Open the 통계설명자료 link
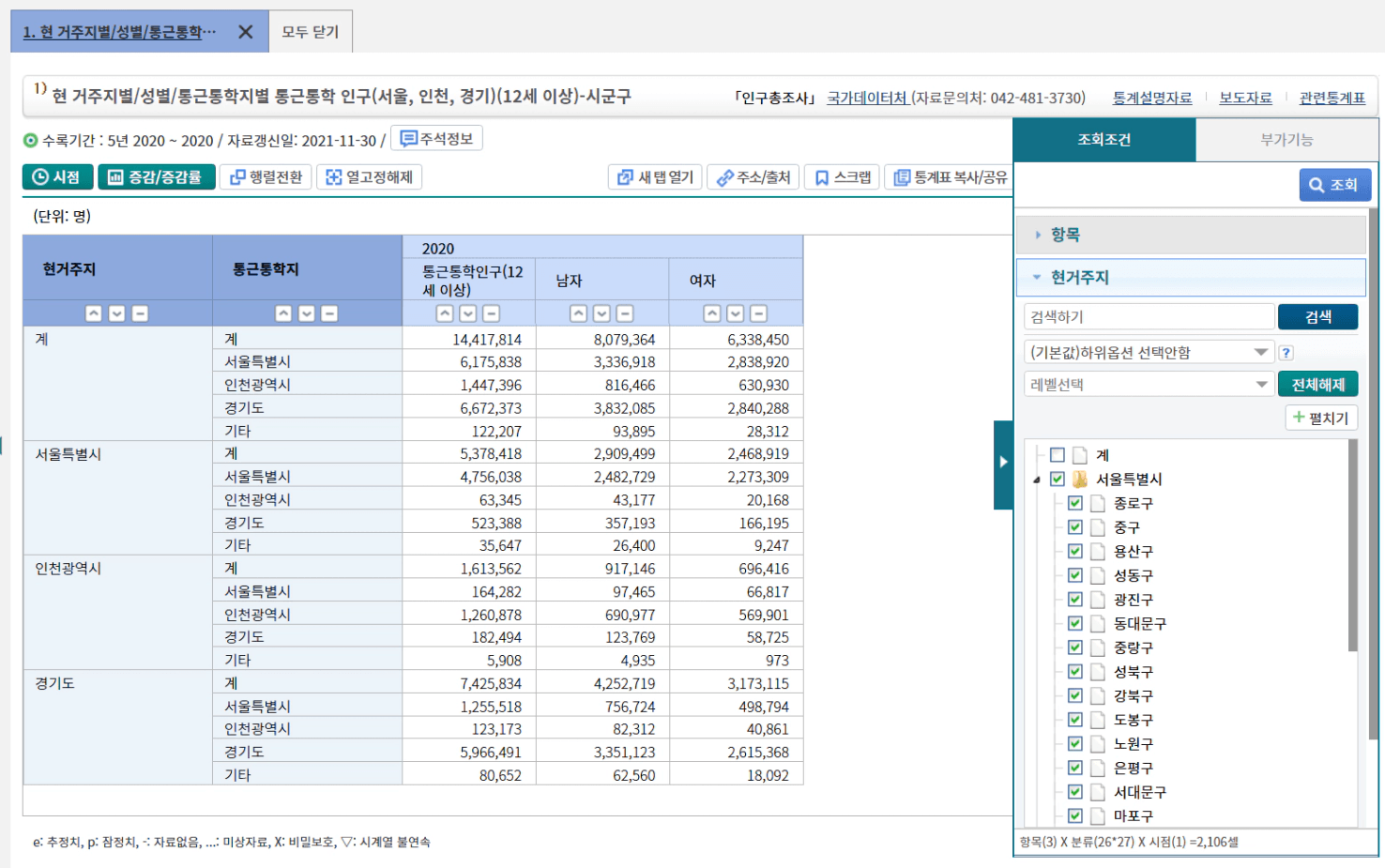This screenshot has width=1385, height=868. pyautogui.click(x=1152, y=98)
